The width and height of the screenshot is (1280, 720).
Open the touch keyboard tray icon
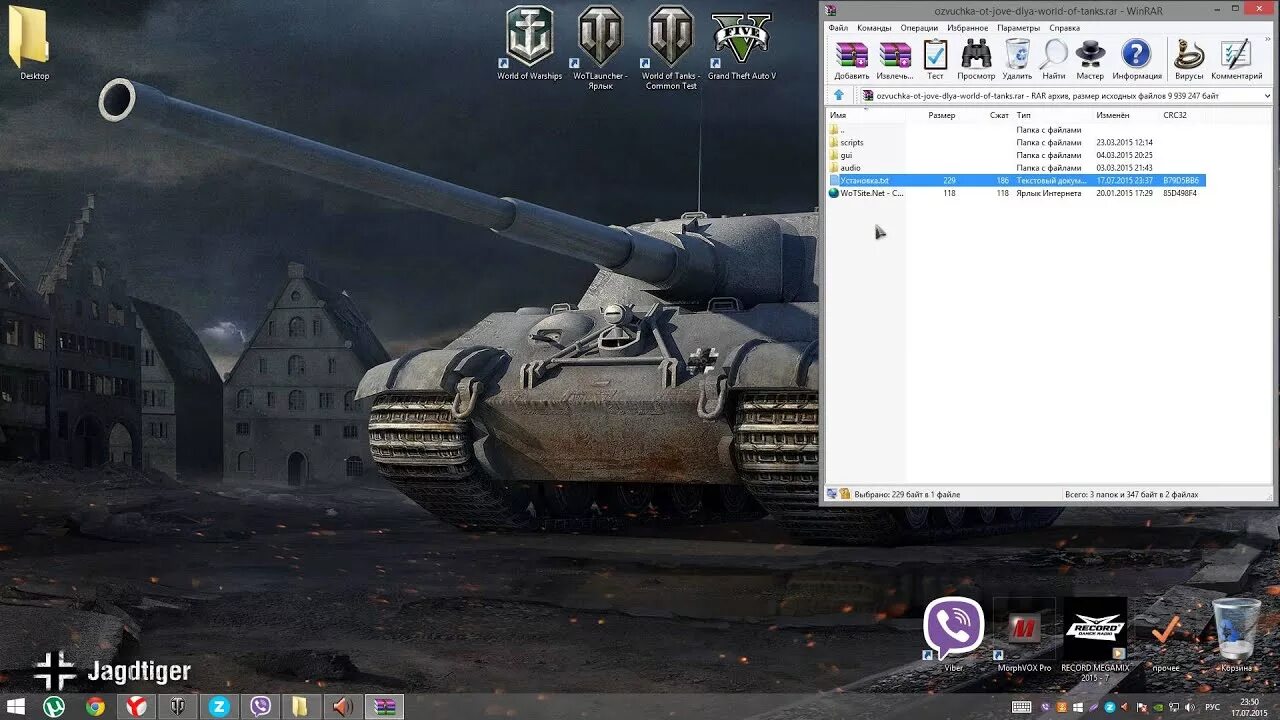pos(1021,707)
